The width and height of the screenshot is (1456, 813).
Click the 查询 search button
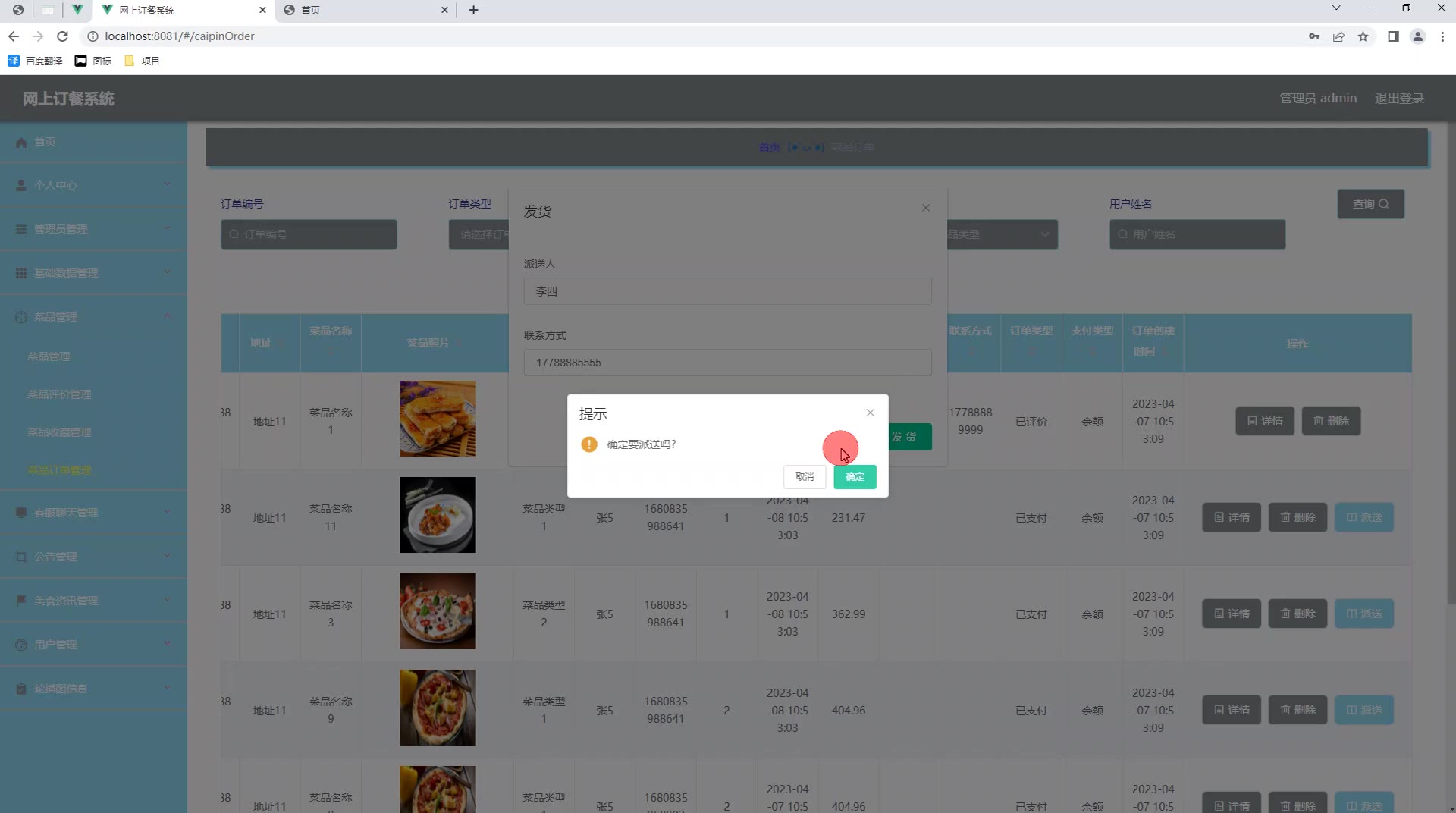[1370, 204]
